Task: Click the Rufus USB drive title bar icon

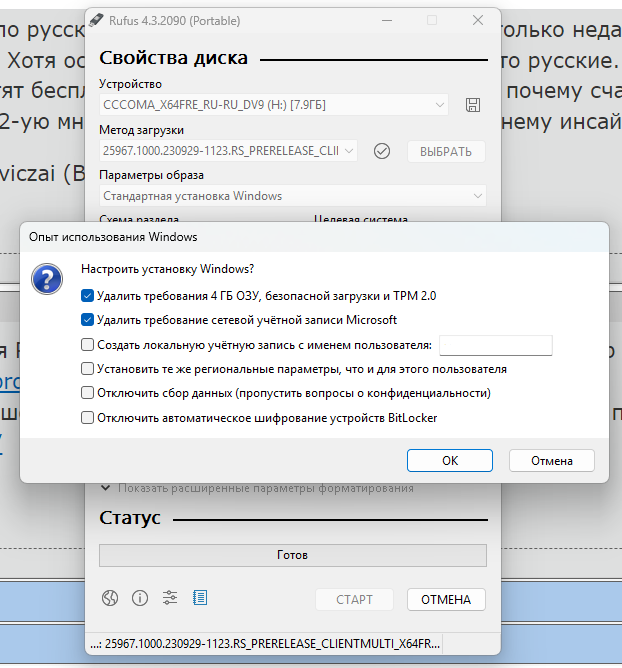Action: click(x=96, y=20)
